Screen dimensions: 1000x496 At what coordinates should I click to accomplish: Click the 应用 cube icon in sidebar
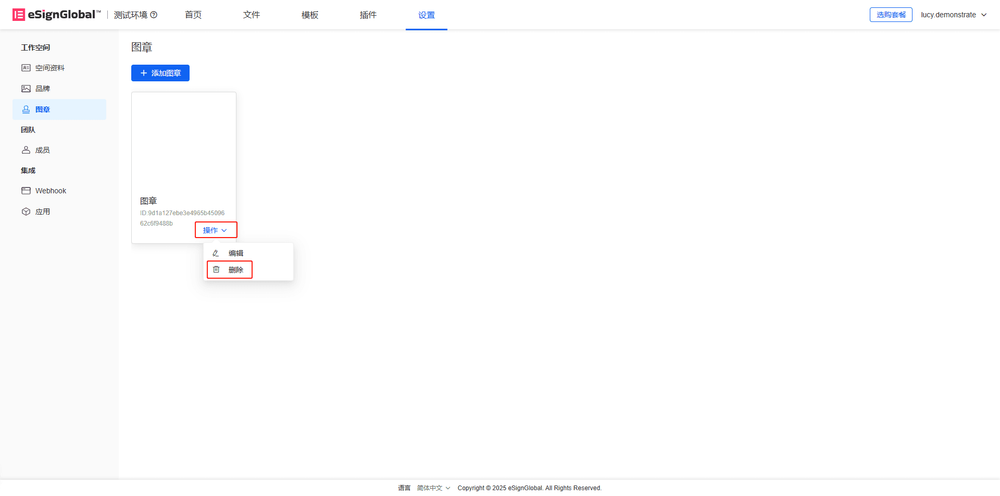click(x=26, y=212)
